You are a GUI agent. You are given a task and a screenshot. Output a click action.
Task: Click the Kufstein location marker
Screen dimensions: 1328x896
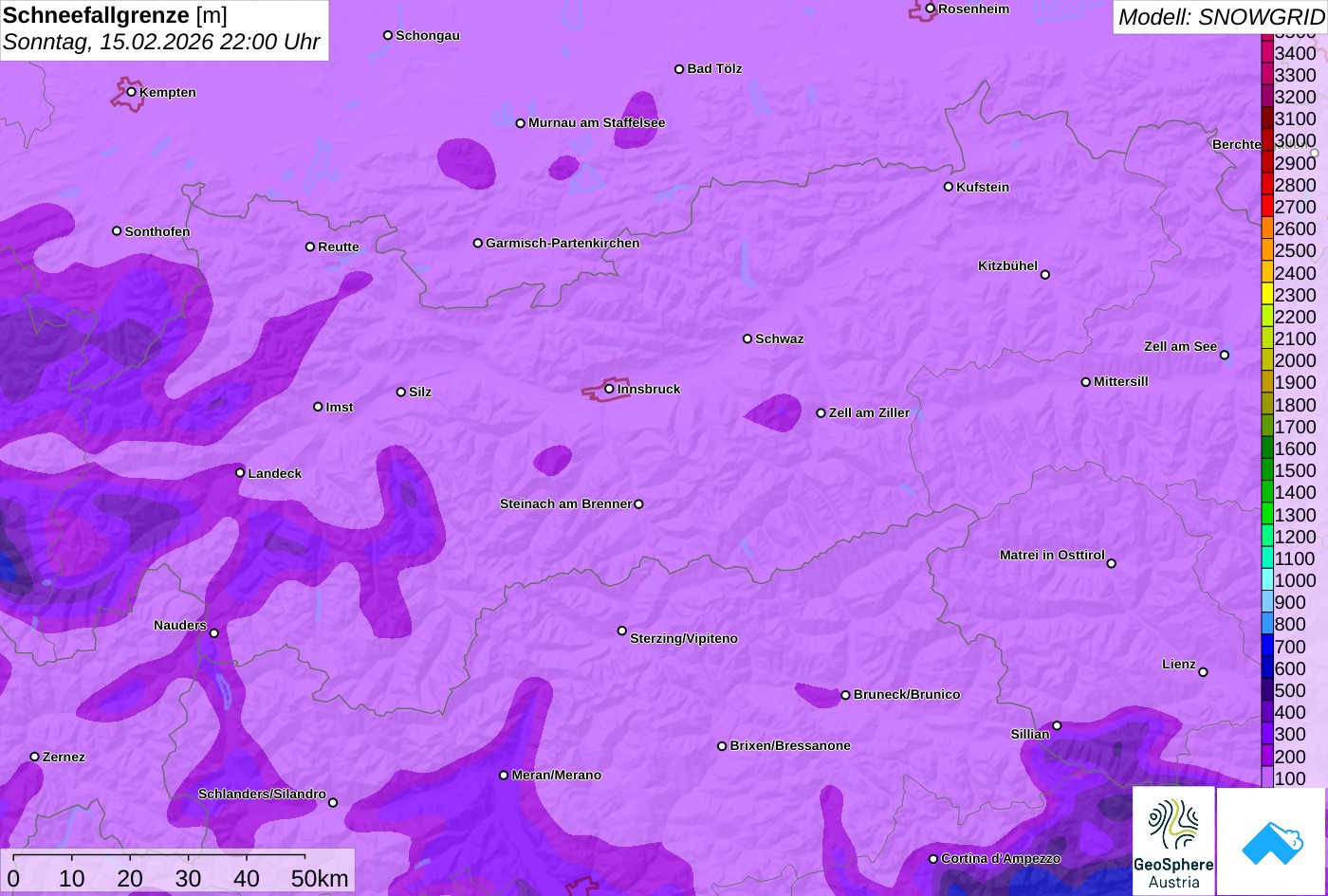949,187
